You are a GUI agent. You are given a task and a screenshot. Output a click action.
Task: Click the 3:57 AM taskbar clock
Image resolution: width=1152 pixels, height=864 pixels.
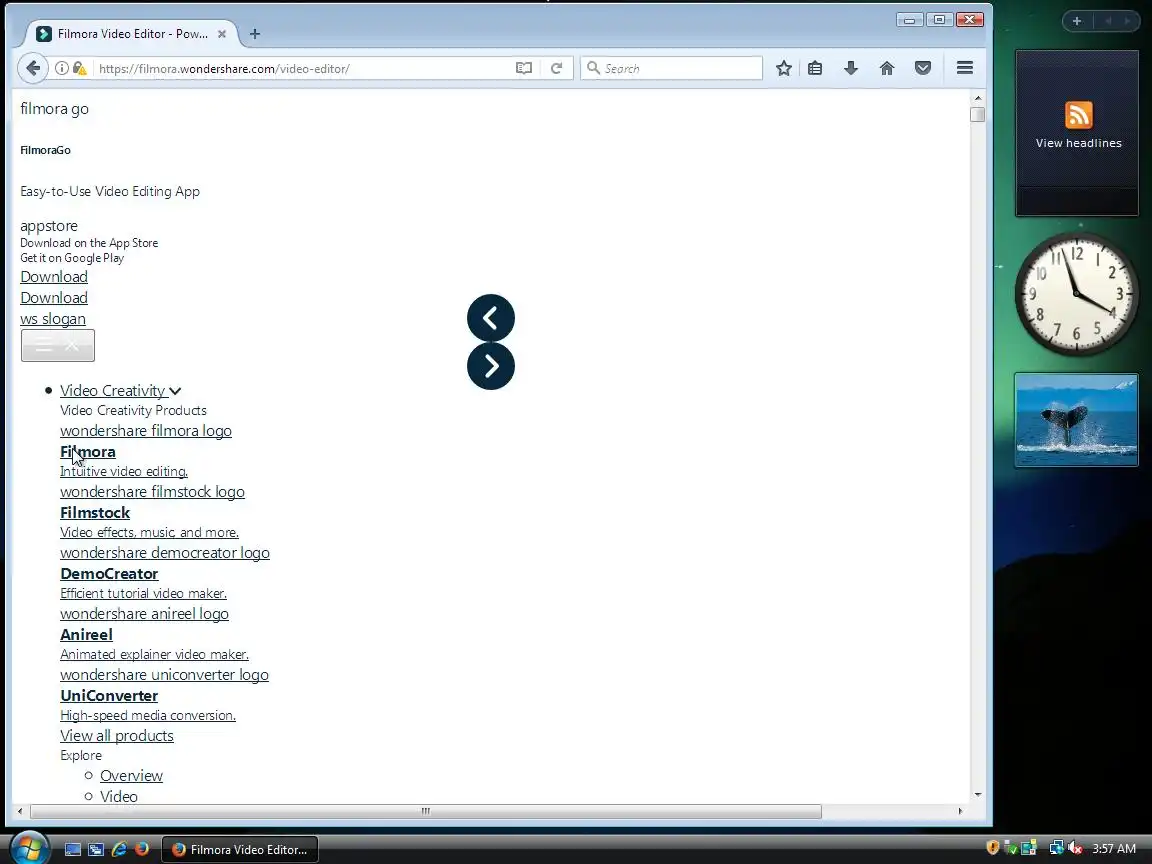click(x=1114, y=849)
